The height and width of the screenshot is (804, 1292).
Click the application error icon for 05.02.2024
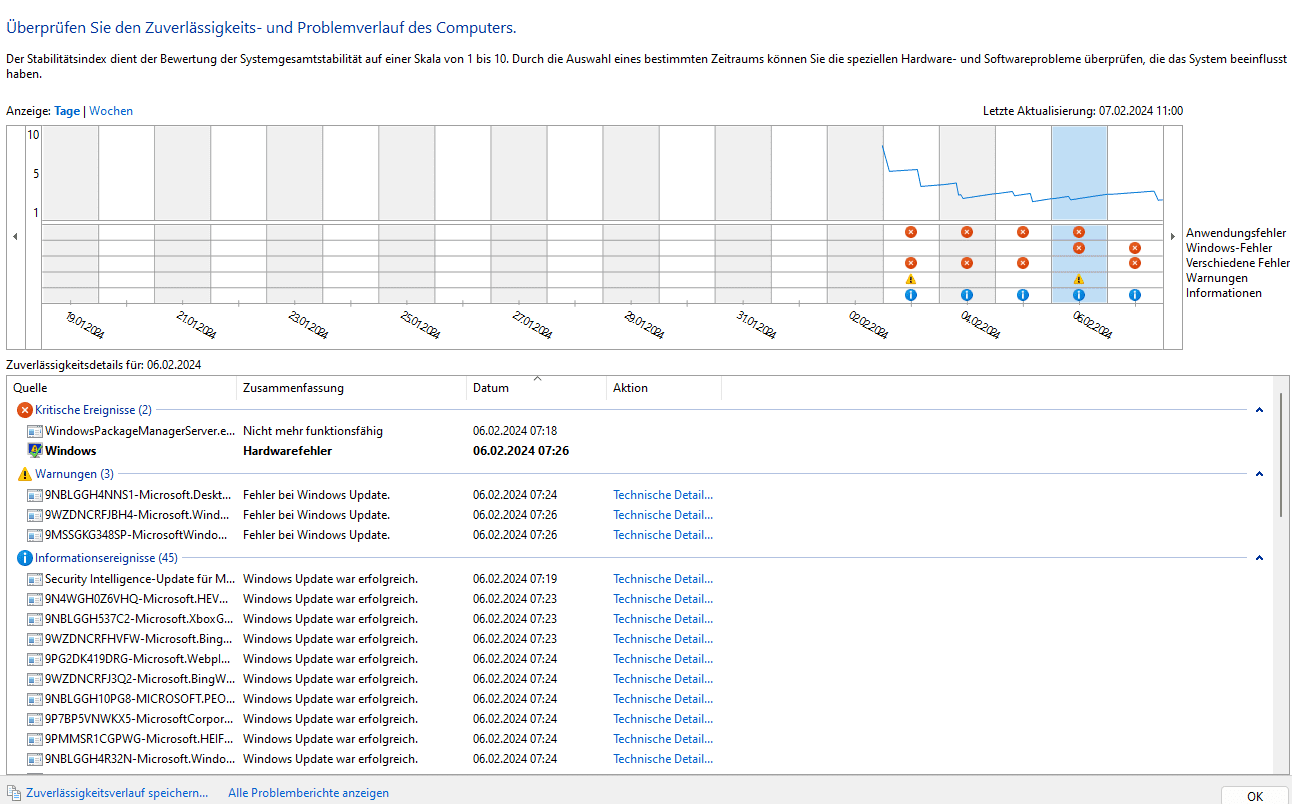(x=1023, y=232)
